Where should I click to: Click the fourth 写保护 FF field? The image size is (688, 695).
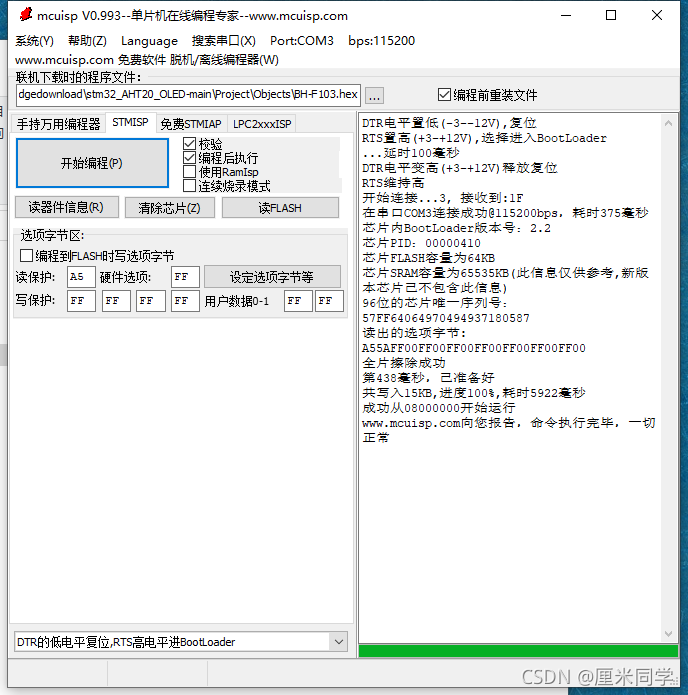coord(185,301)
